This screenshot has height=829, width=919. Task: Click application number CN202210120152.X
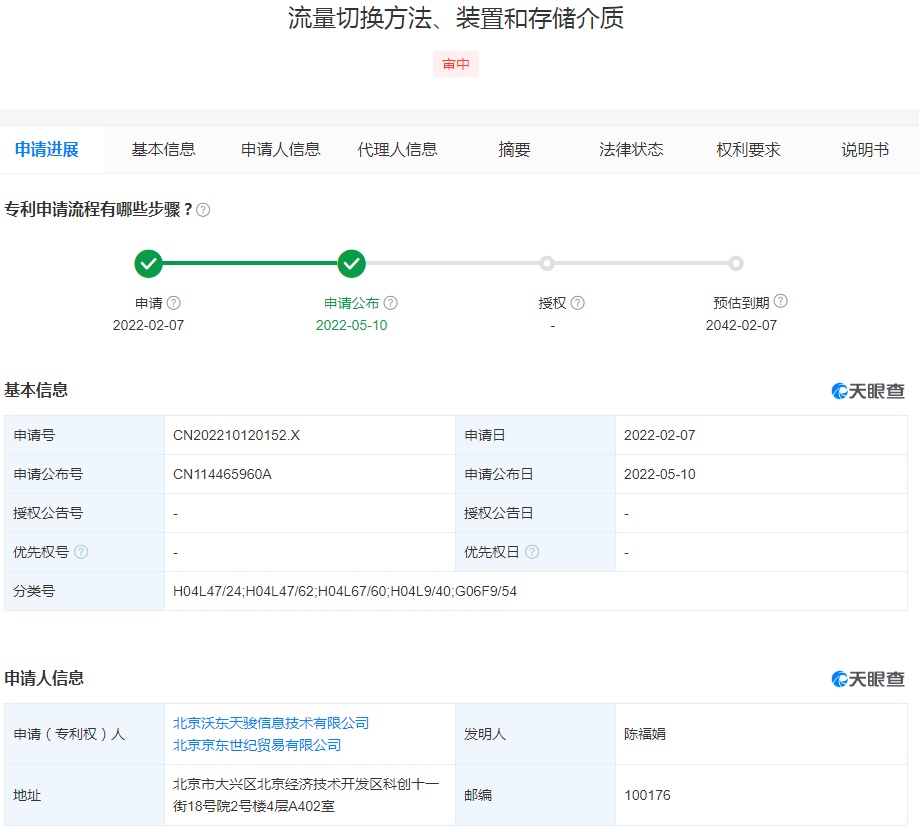click(x=236, y=435)
